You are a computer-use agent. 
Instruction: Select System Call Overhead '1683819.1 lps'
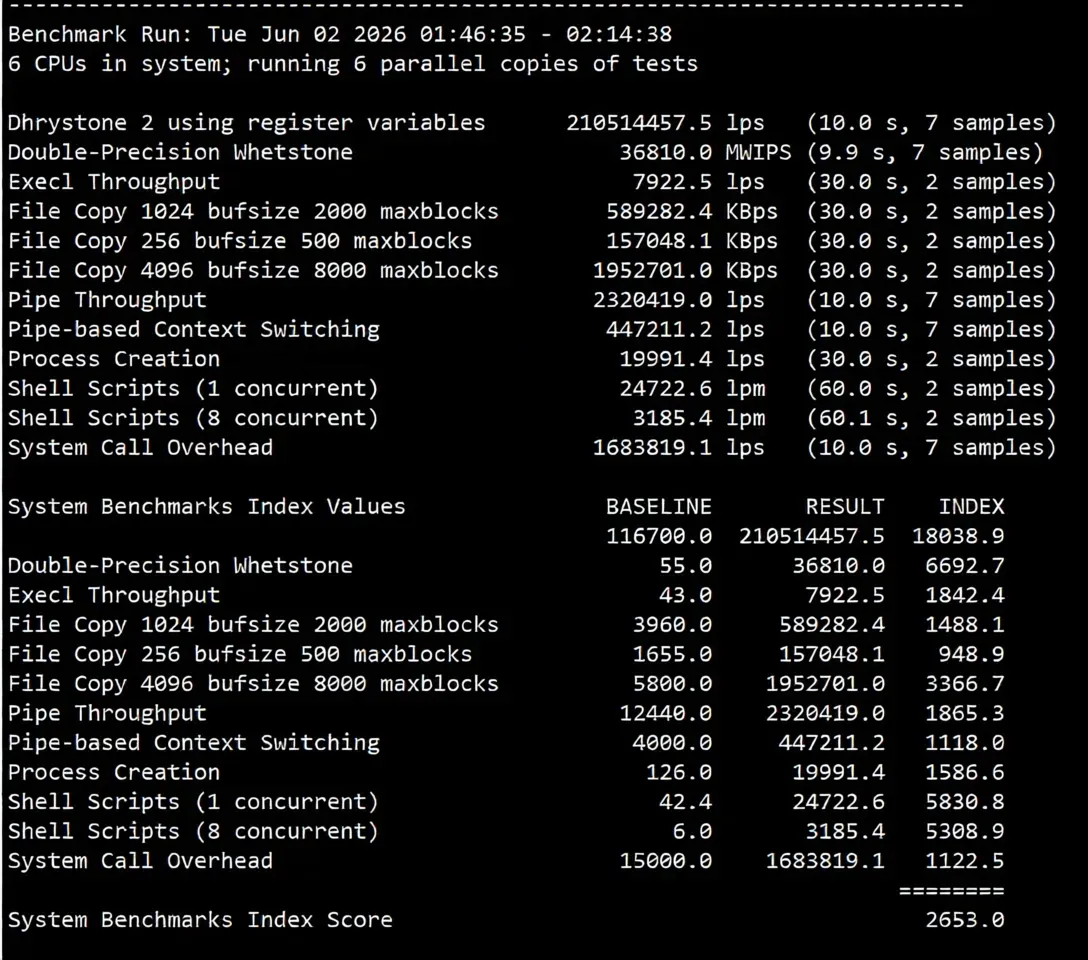(679, 447)
